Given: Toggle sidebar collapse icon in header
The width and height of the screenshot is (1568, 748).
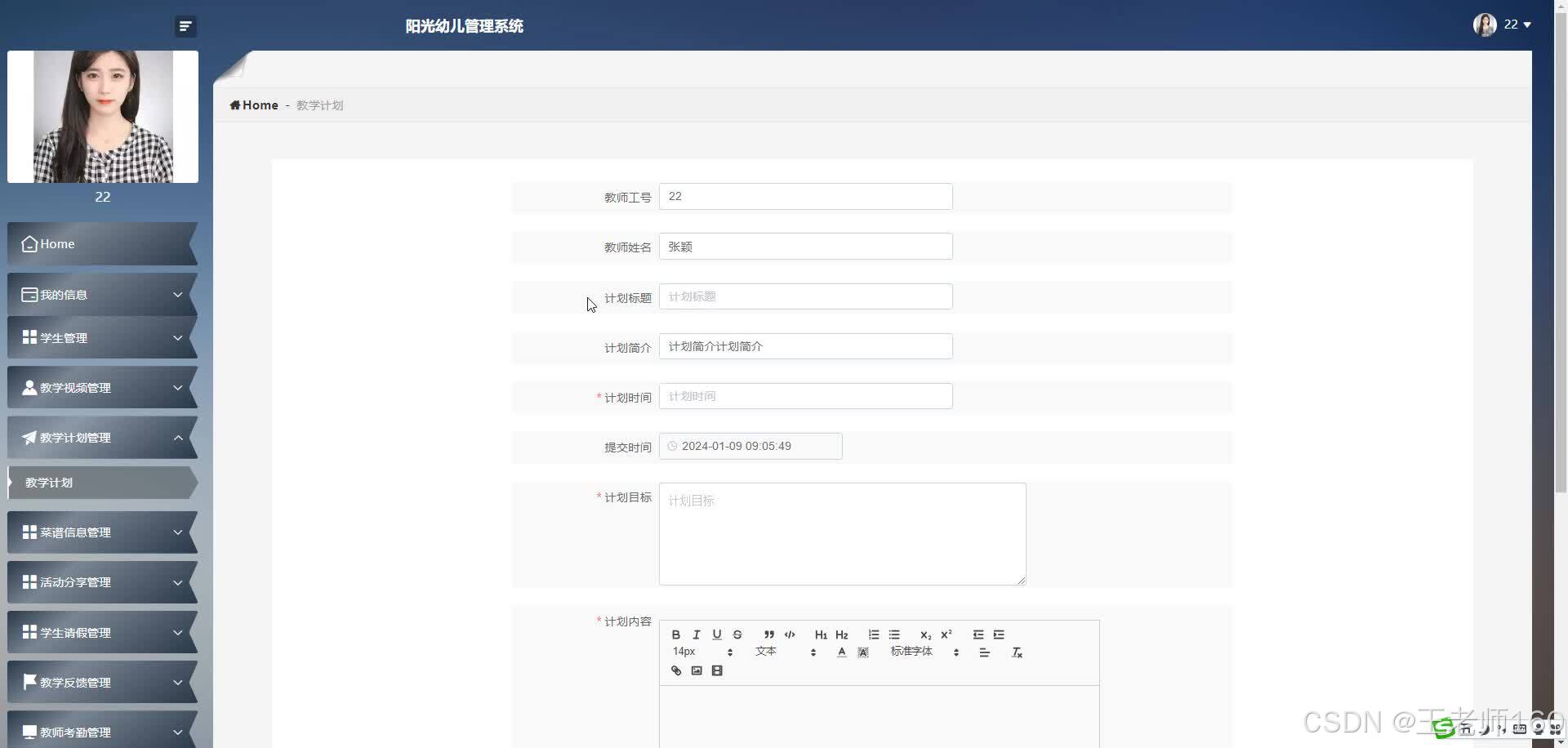Looking at the screenshot, I should [x=185, y=26].
